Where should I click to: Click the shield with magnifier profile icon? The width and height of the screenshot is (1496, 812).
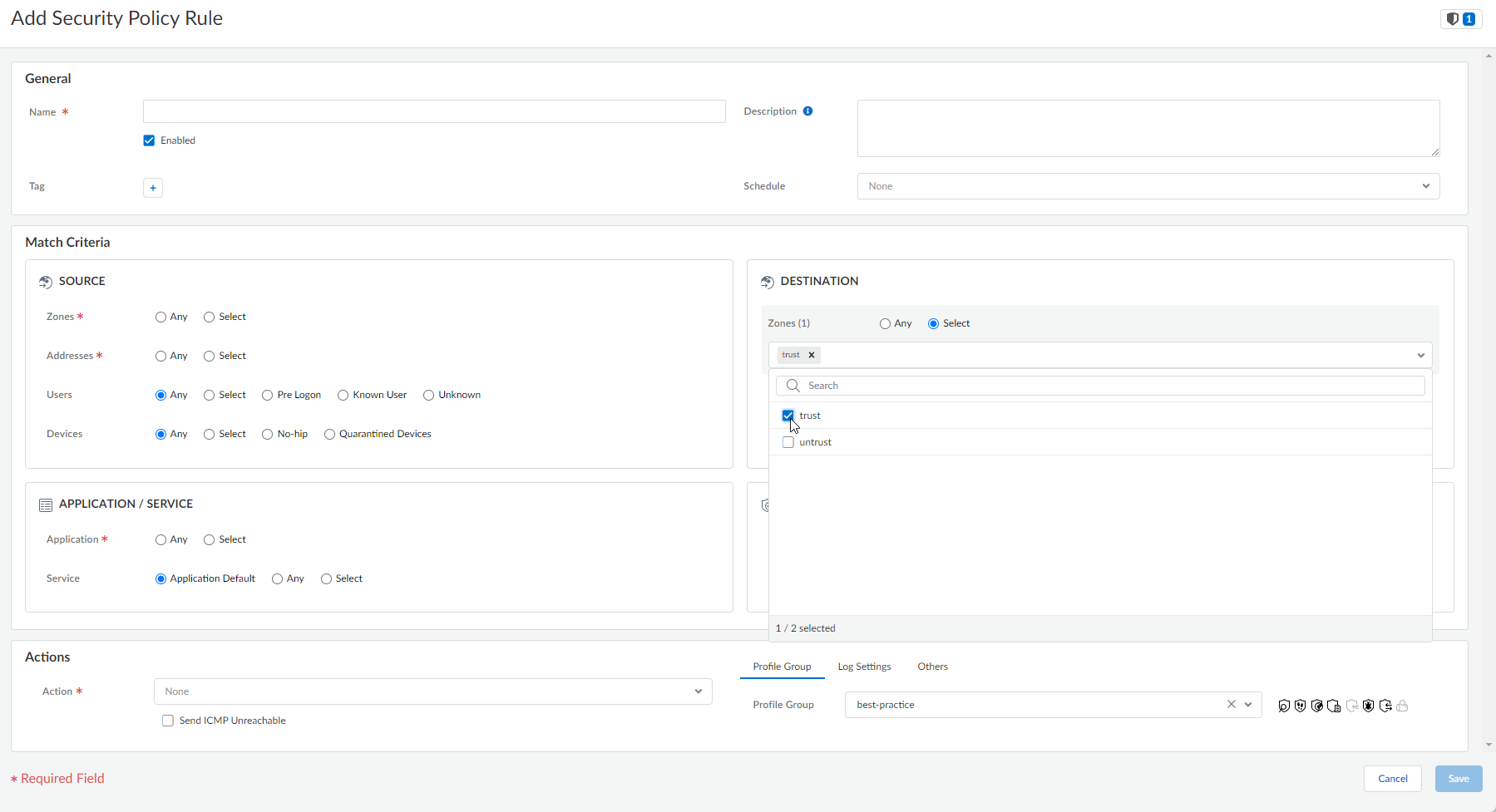coord(1284,706)
